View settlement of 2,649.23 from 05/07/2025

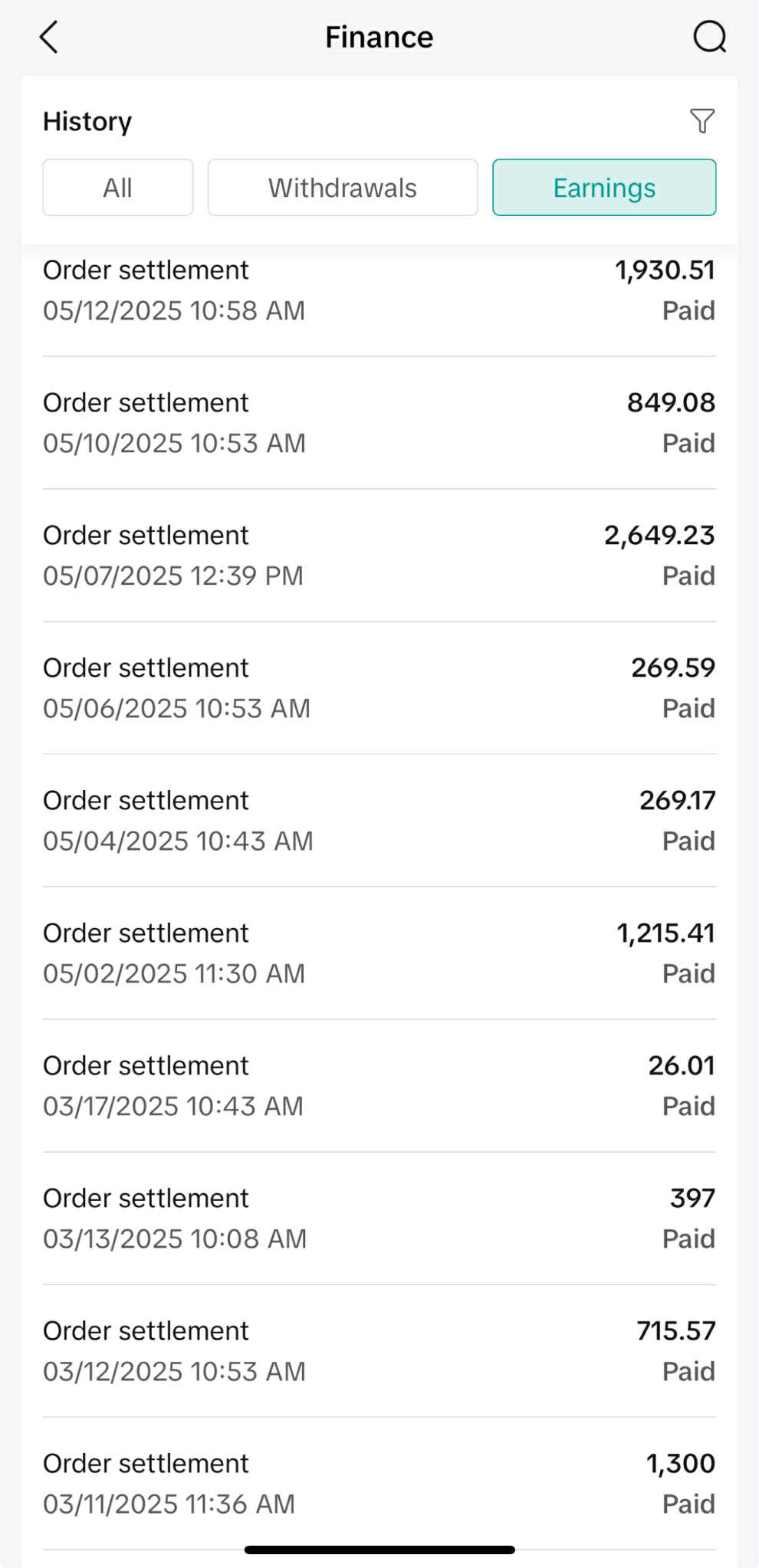coord(379,556)
